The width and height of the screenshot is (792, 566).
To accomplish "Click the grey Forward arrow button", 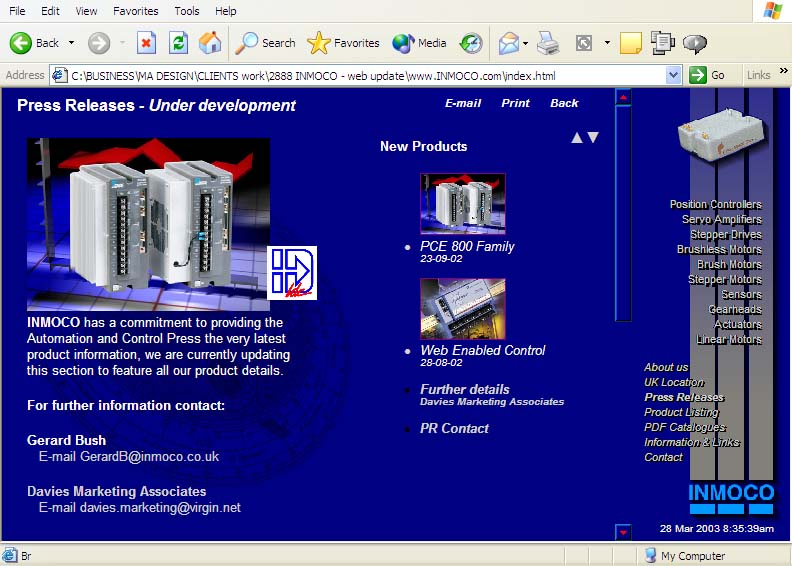I will (99, 43).
